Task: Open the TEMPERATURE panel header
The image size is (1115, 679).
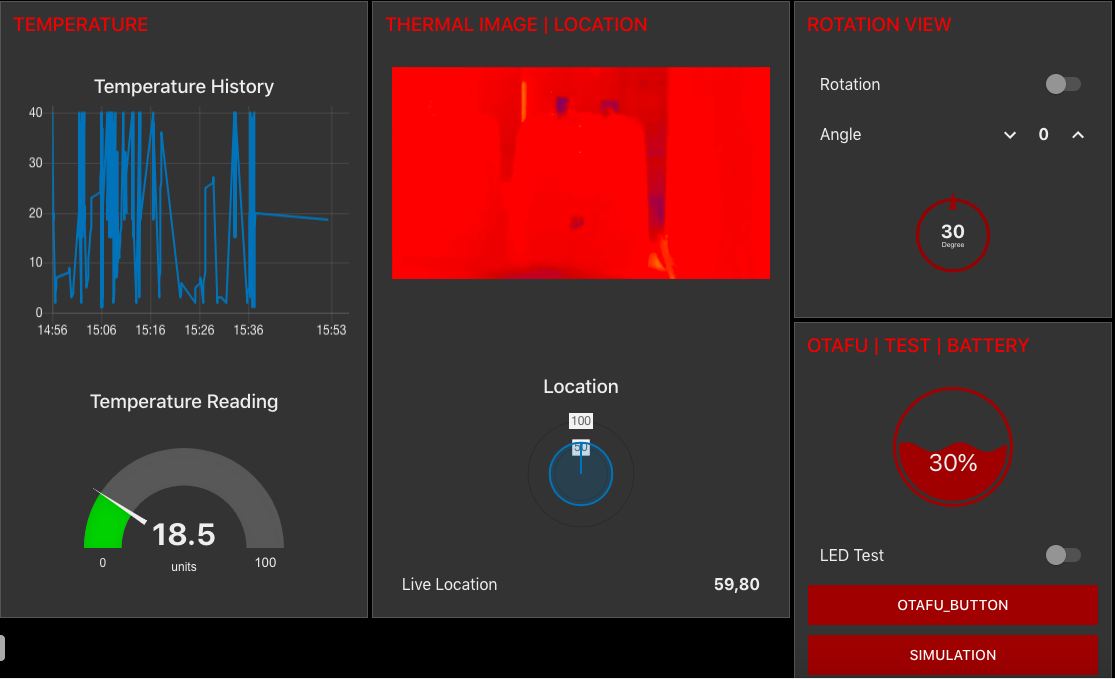Action: point(80,24)
